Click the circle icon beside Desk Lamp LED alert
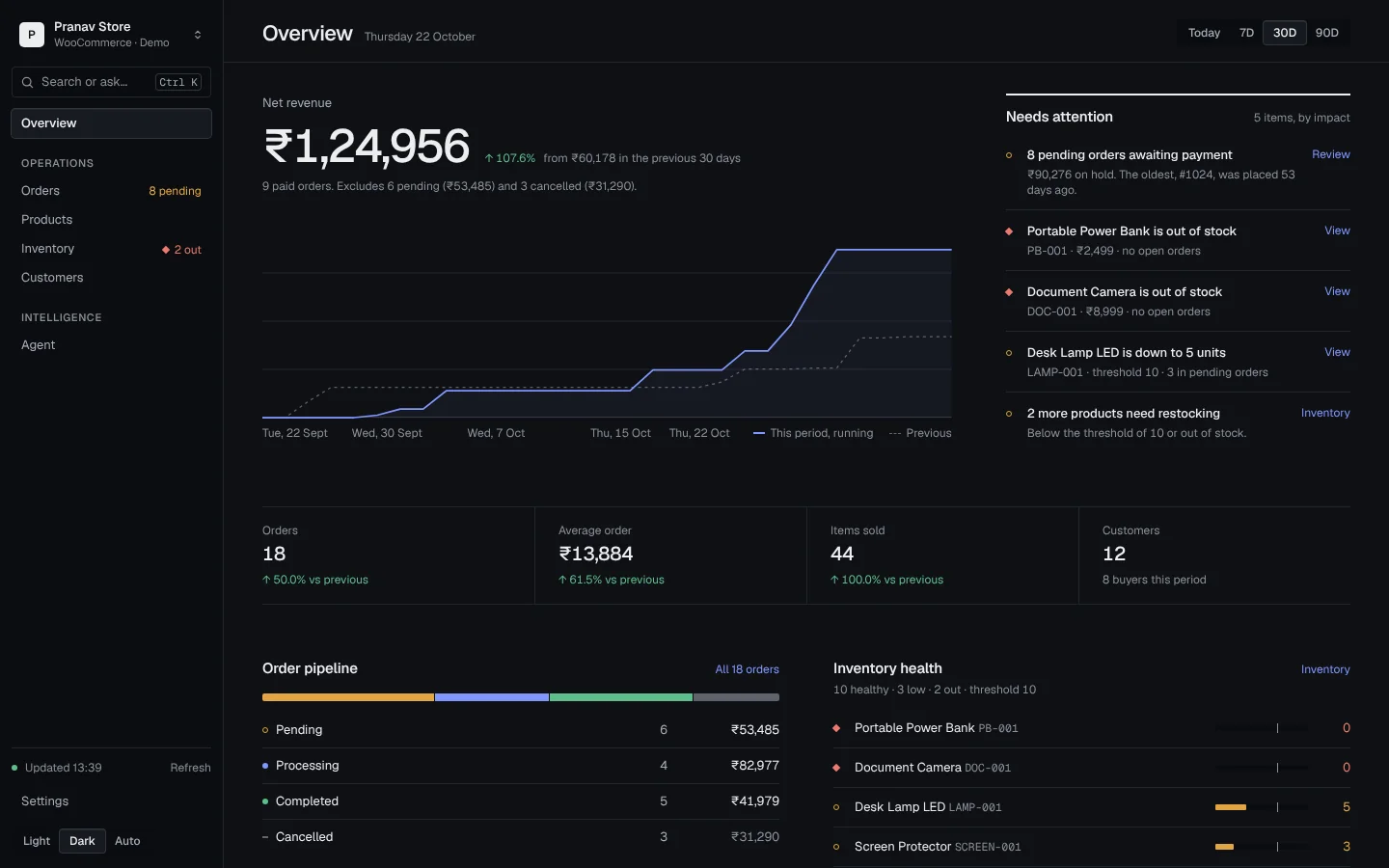The width and height of the screenshot is (1389, 868). (x=1009, y=353)
